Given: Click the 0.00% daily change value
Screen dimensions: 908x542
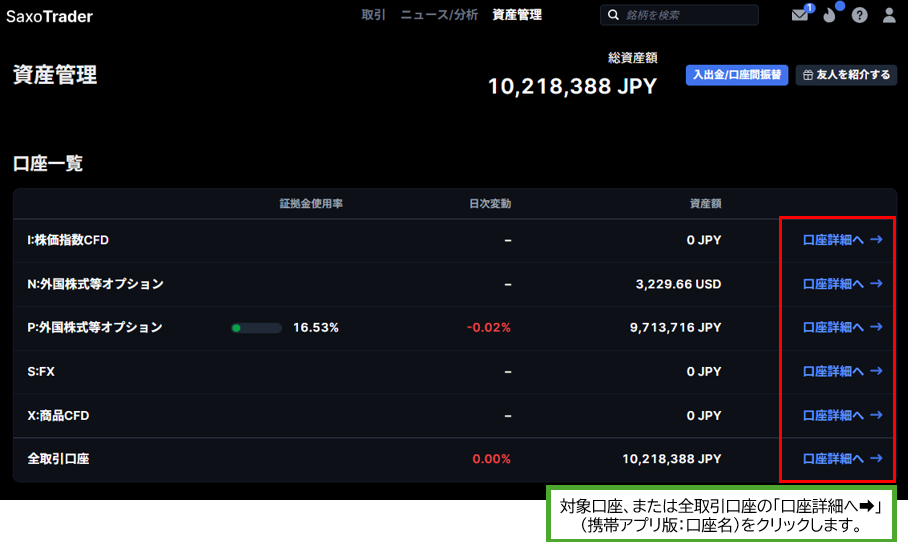Looking at the screenshot, I should (x=491, y=459).
